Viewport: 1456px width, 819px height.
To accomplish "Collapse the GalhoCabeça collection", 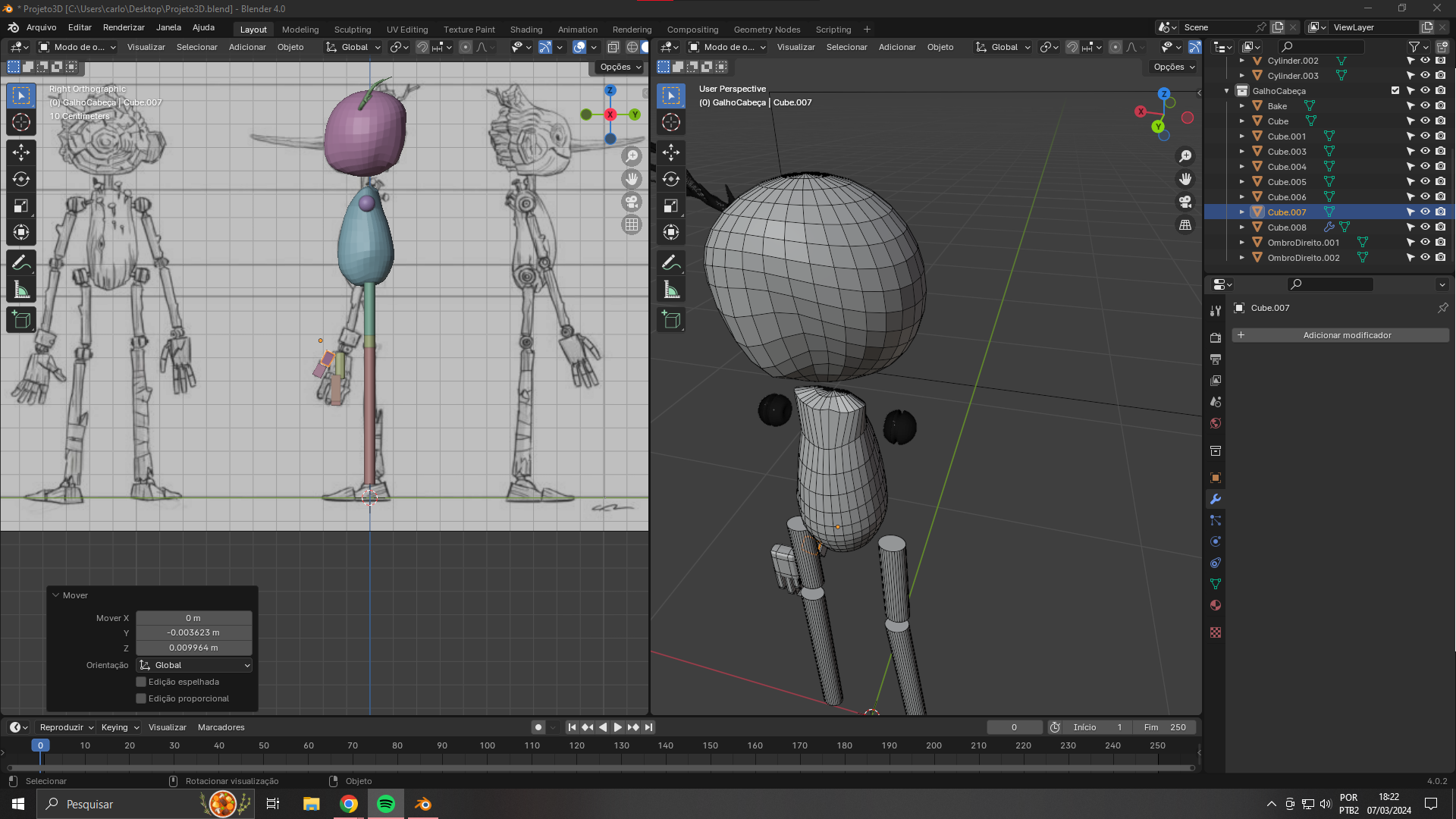I will (1227, 91).
